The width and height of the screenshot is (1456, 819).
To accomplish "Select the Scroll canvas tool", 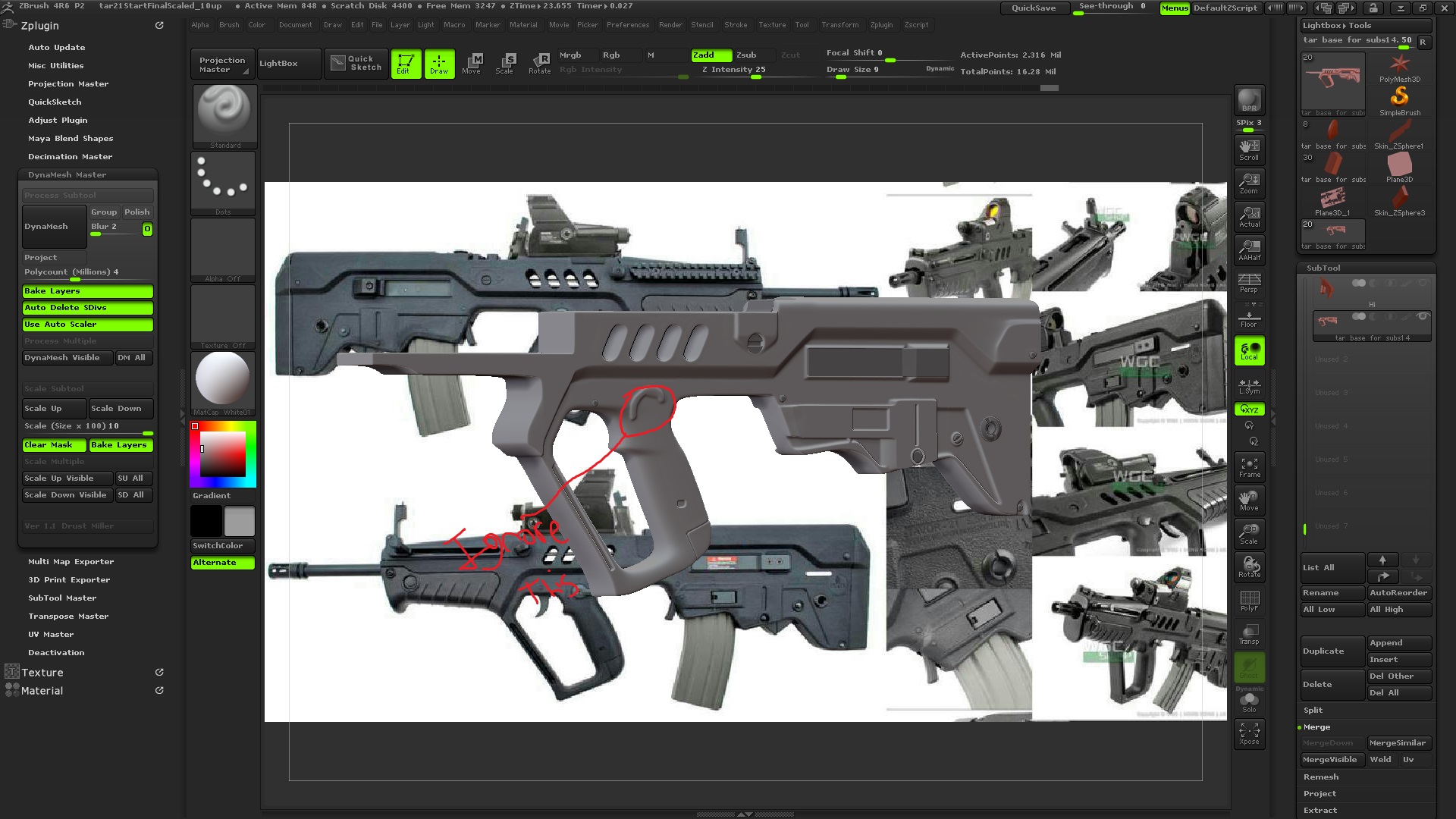I will click(x=1249, y=149).
